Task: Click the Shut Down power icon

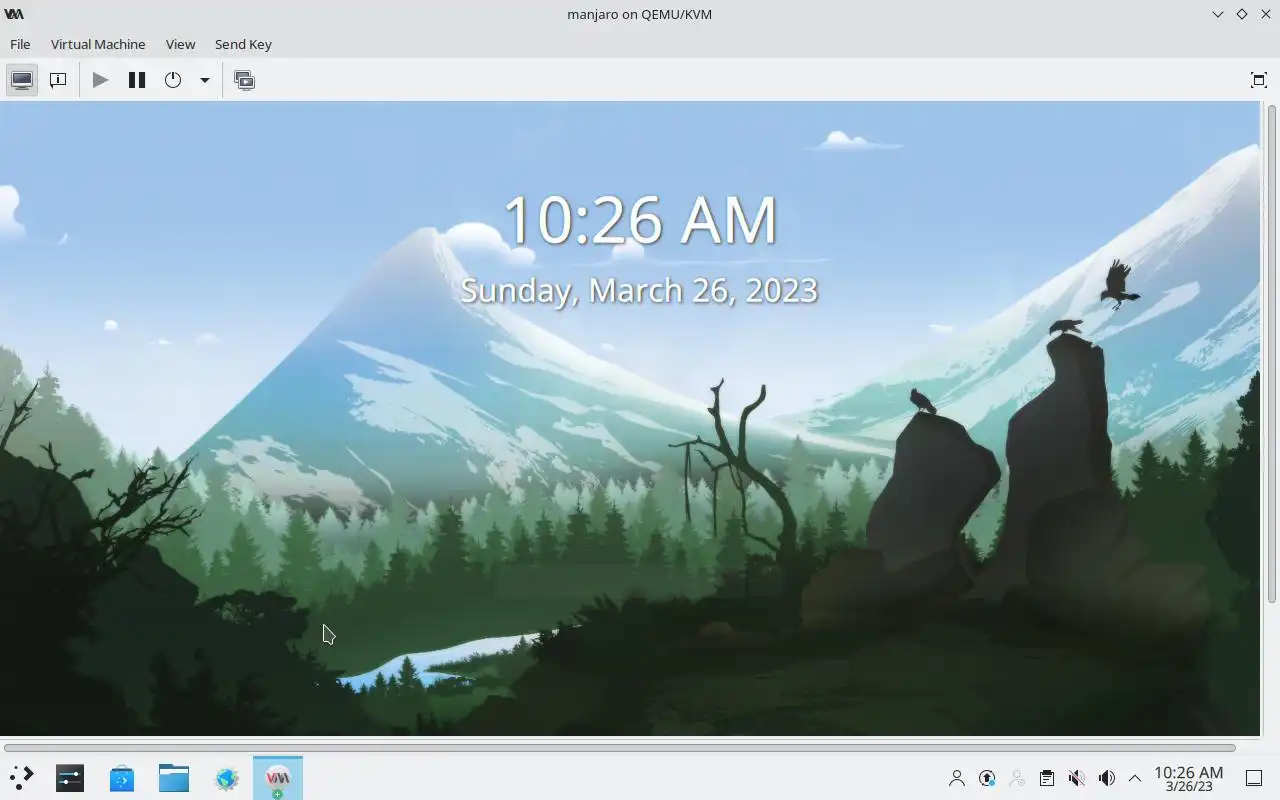Action: coord(173,80)
